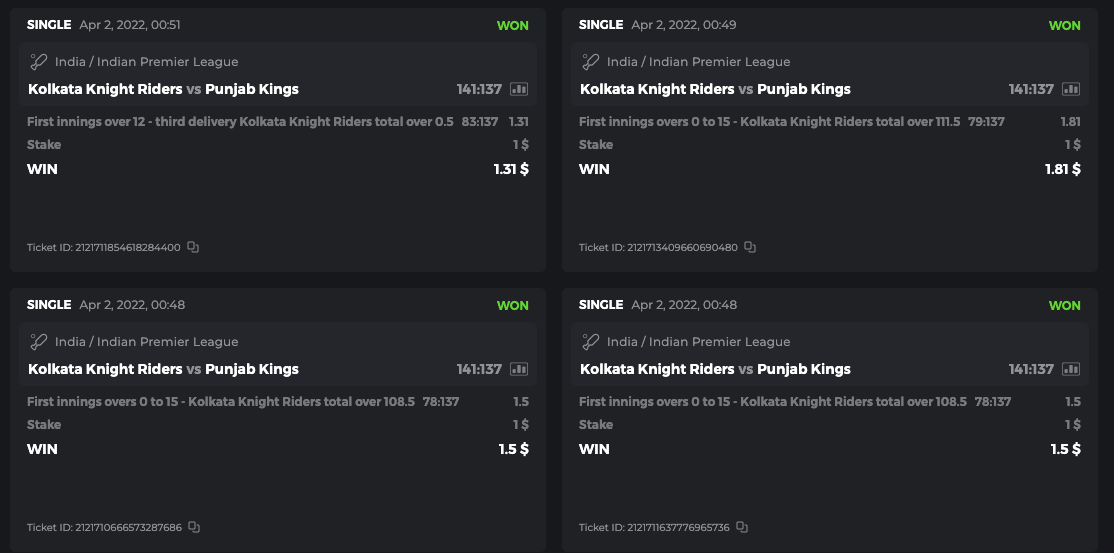Open Kolkata vs Punjab match in 00:49 bet
This screenshot has height=553, width=1114.
715,89
